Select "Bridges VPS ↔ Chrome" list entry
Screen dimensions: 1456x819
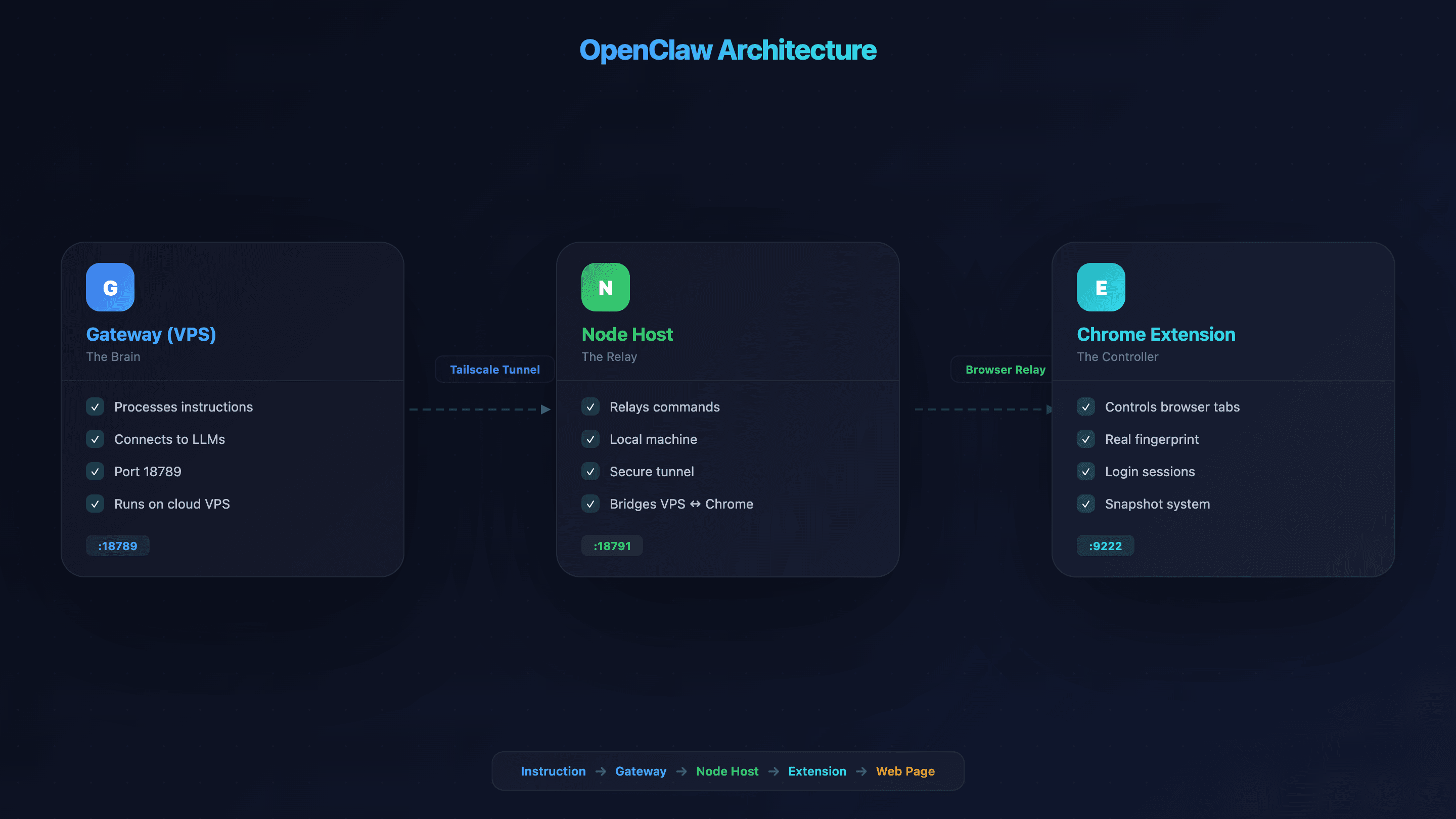pyautogui.click(x=681, y=504)
